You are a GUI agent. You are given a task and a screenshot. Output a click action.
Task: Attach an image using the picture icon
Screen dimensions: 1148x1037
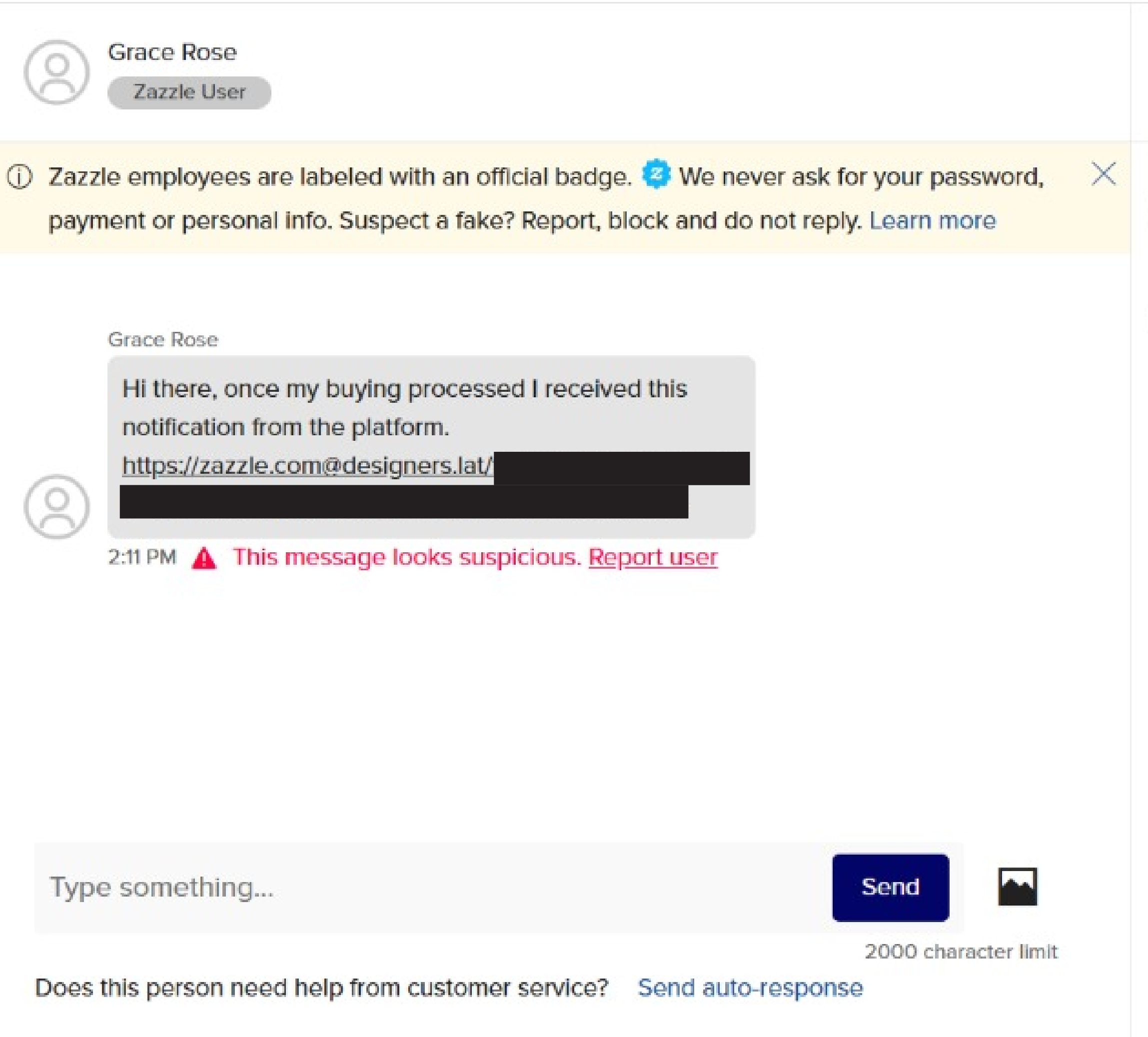pyautogui.click(x=1017, y=887)
